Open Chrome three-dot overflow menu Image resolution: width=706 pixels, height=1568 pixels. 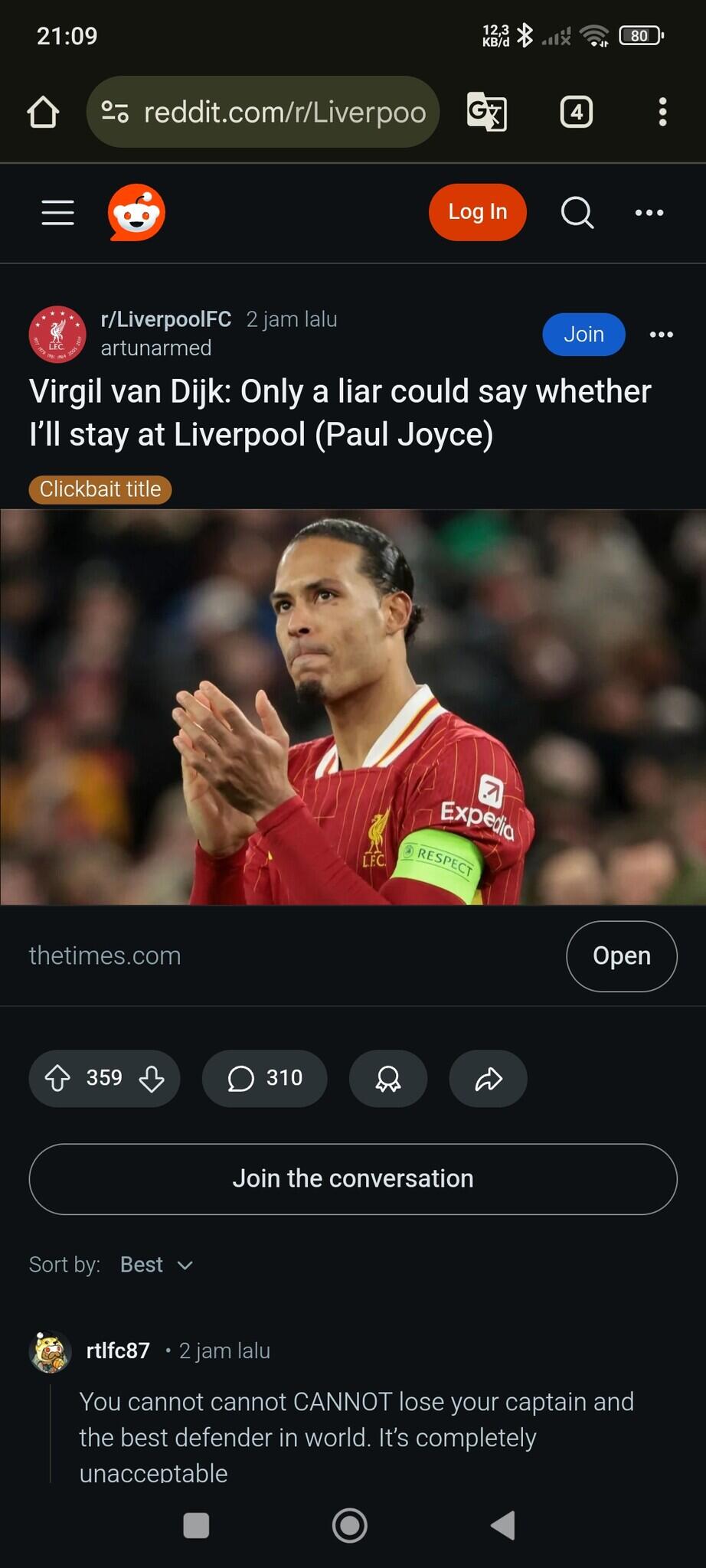pyautogui.click(x=663, y=113)
